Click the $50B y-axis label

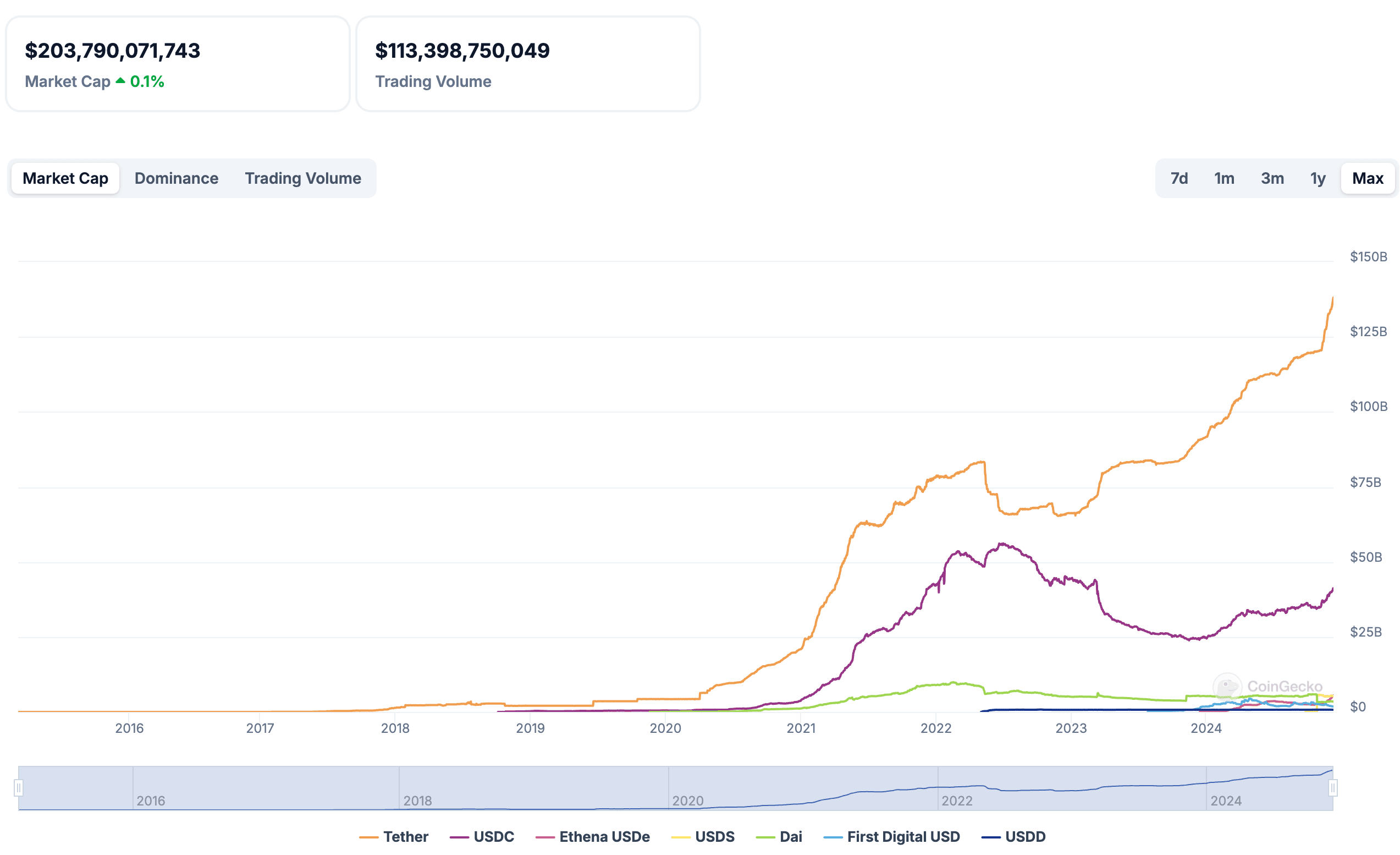coord(1366,557)
